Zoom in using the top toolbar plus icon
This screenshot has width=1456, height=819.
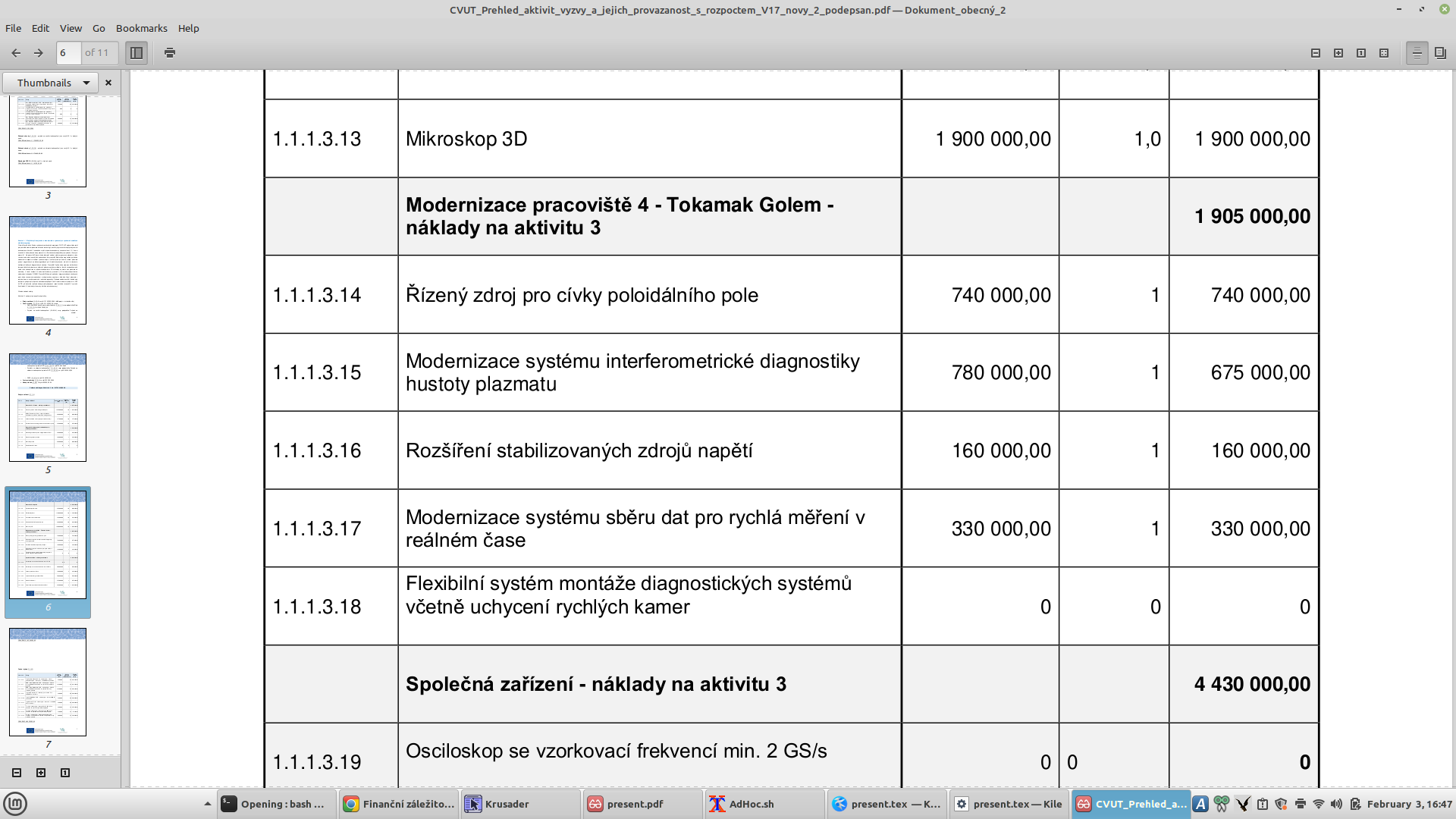[x=1338, y=53]
